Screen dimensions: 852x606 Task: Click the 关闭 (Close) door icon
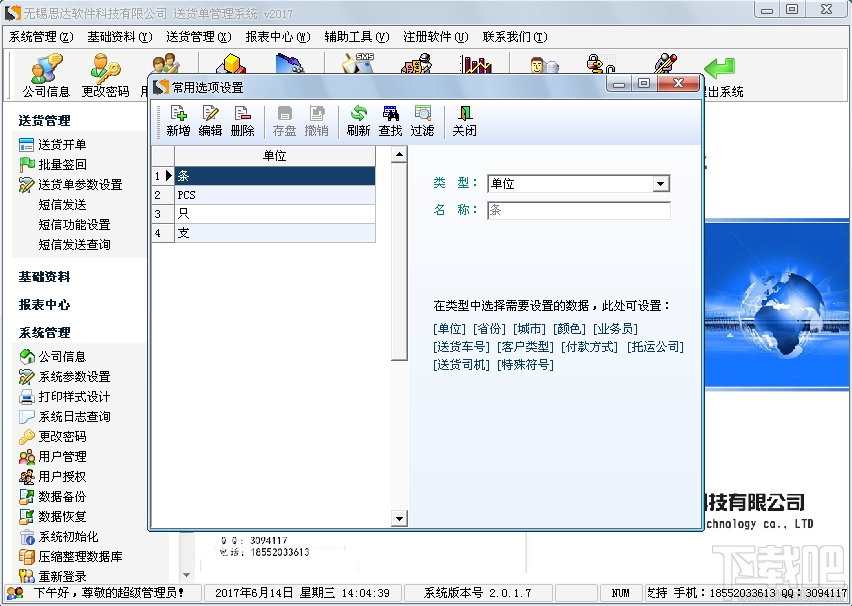click(x=463, y=121)
